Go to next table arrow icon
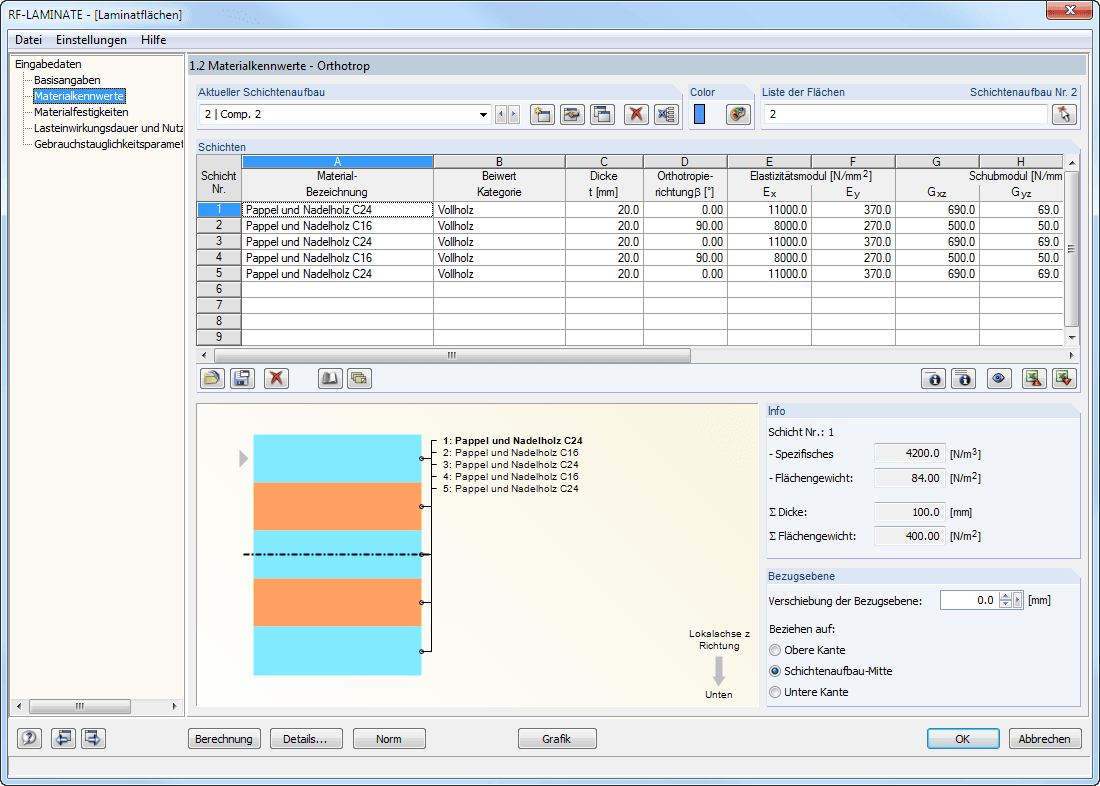 [x=93, y=738]
